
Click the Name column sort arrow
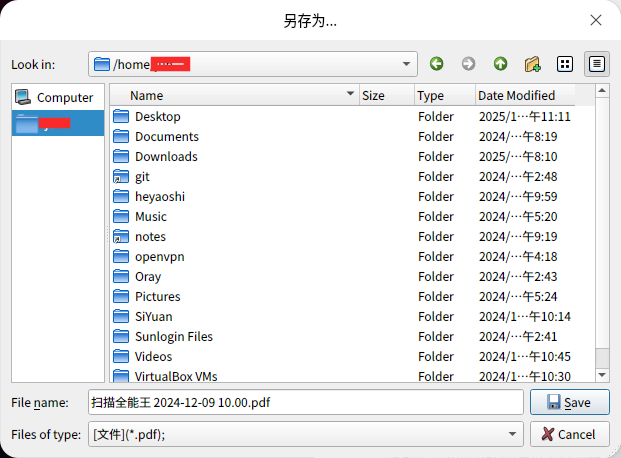point(350,94)
